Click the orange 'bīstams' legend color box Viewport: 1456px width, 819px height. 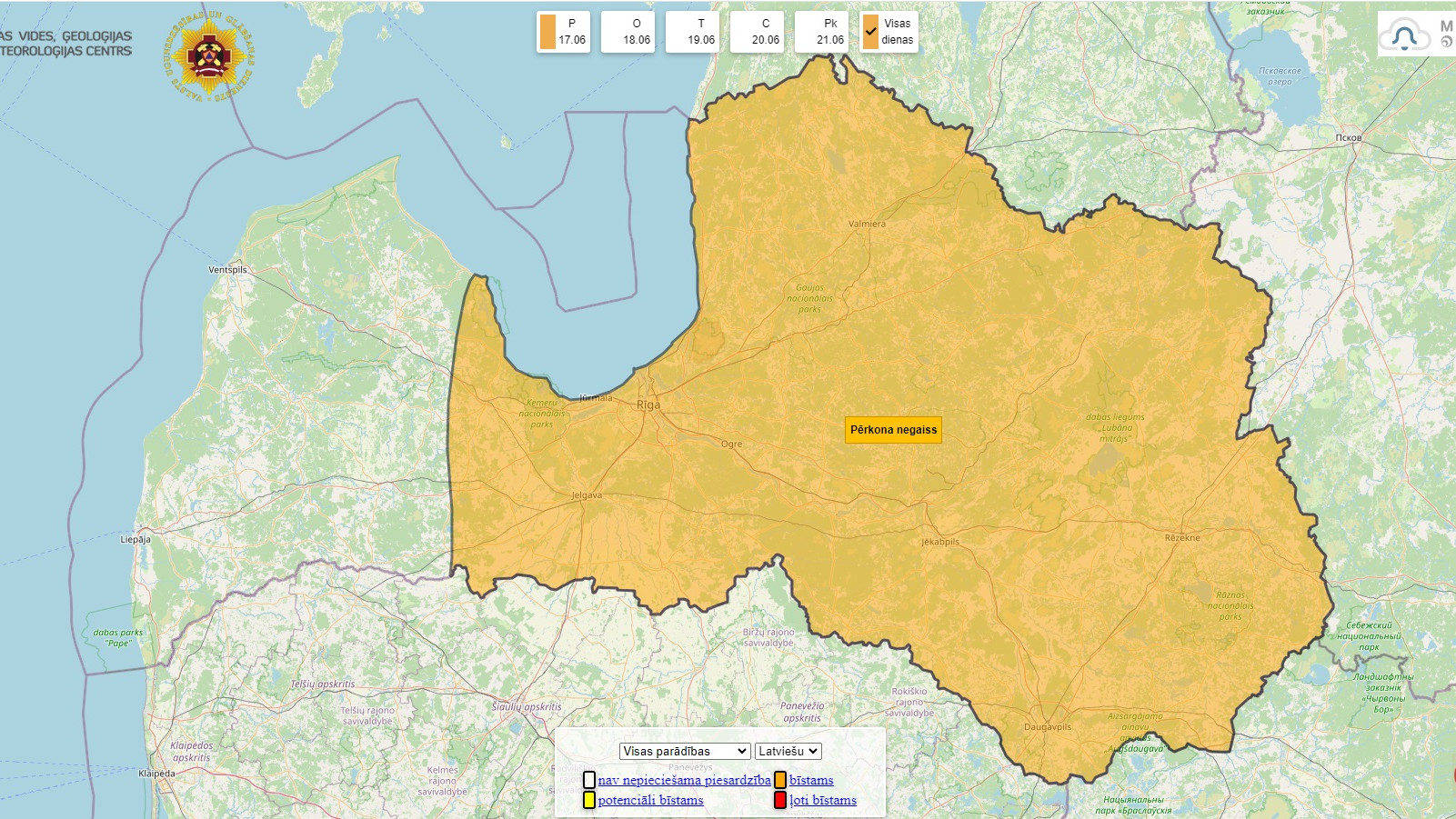tap(780, 780)
